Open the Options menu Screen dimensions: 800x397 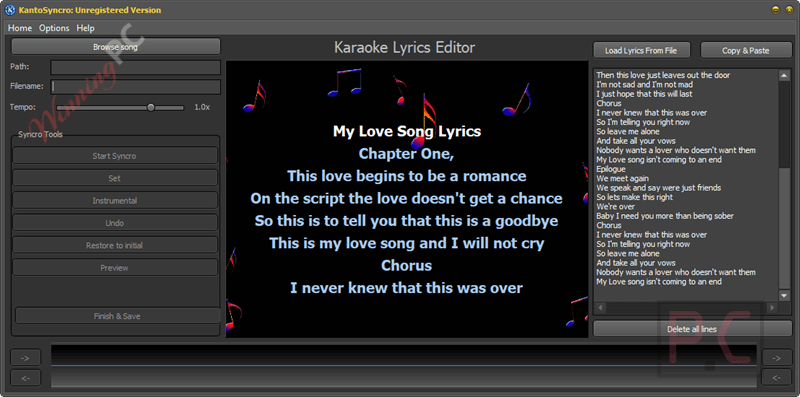[54, 28]
